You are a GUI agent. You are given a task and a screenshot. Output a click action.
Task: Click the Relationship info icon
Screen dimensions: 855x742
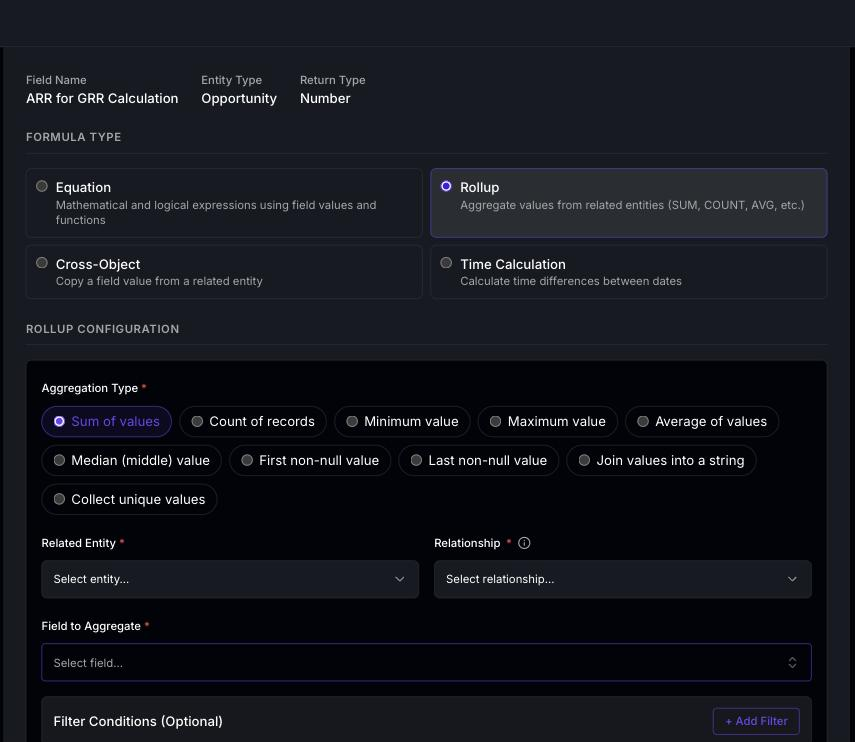pyautogui.click(x=524, y=543)
